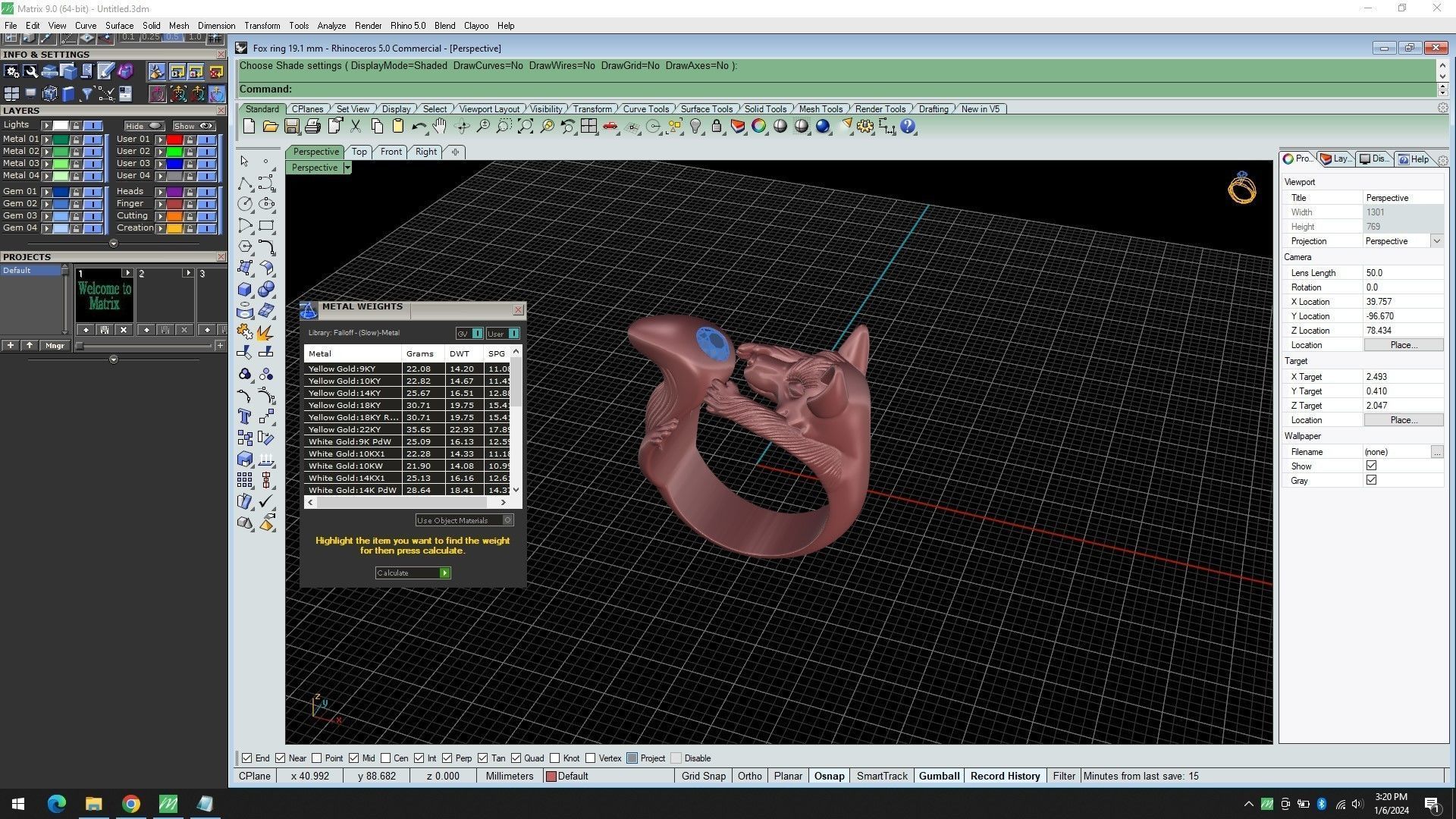Uncheck the wallpaper Show checkbox

coord(1371,466)
